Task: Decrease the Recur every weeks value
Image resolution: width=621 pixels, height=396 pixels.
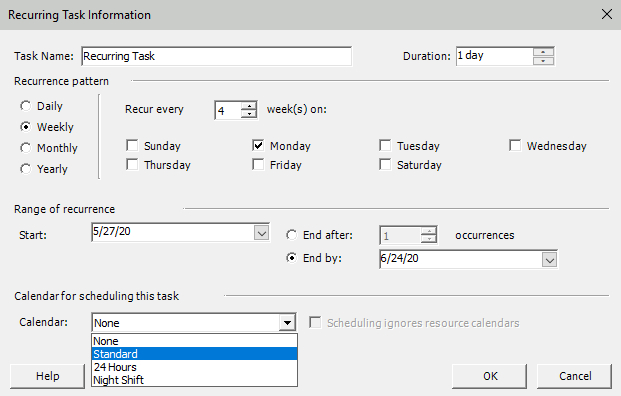Action: [249, 114]
